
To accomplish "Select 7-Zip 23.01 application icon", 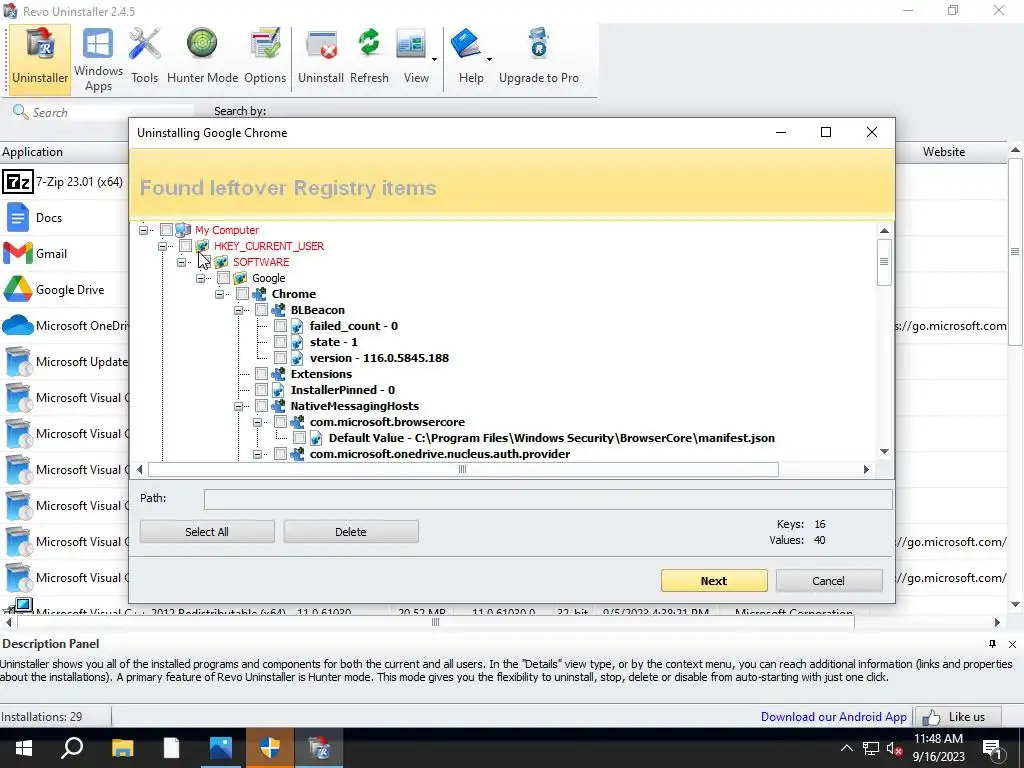I will (x=18, y=182).
